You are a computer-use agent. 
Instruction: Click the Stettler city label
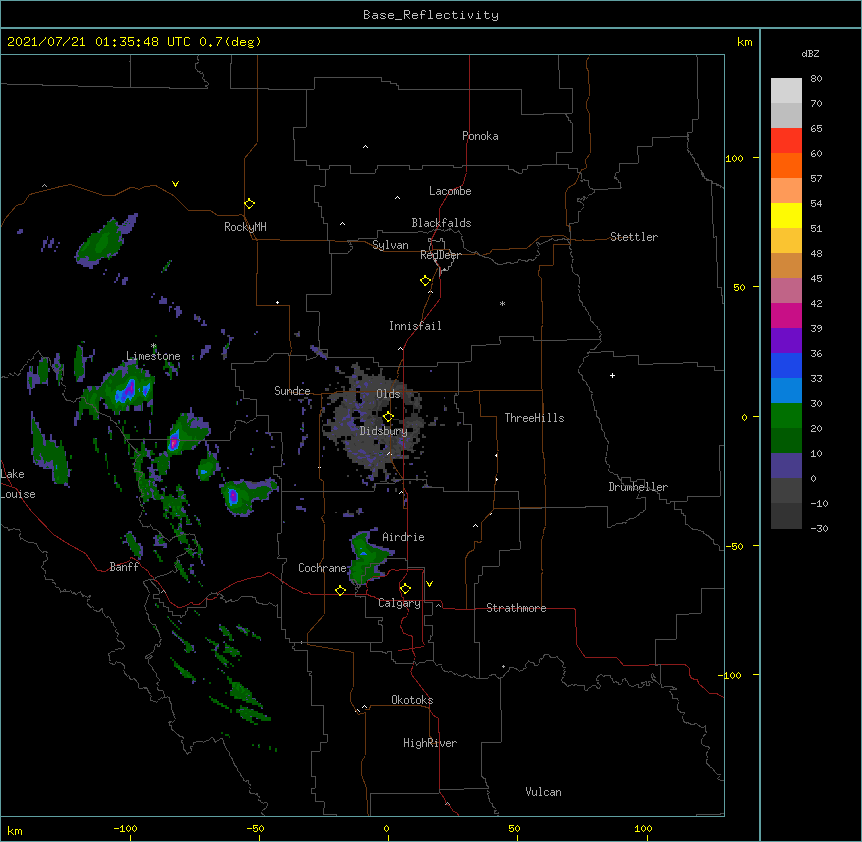click(634, 237)
